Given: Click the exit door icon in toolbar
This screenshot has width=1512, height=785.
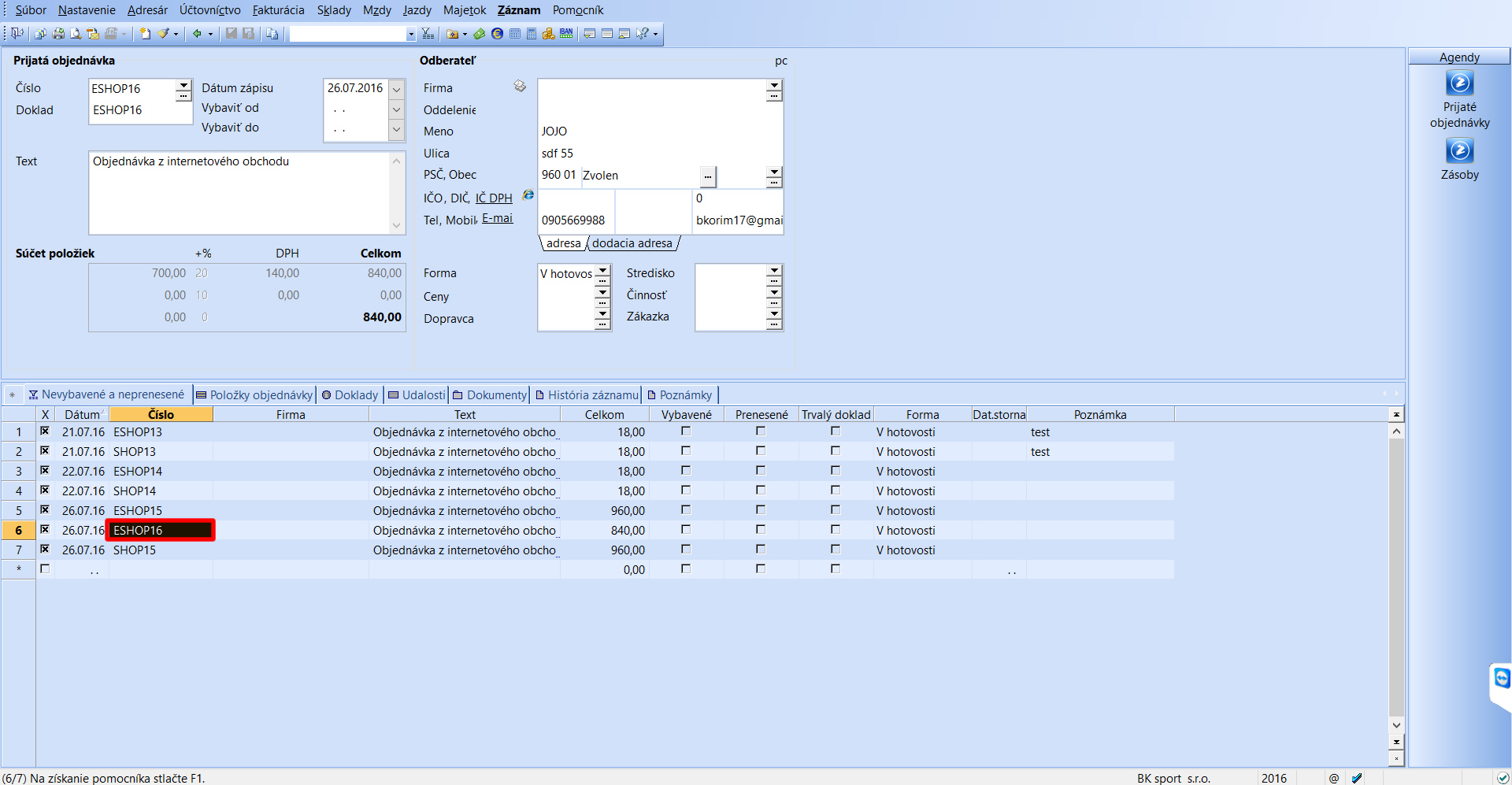Looking at the screenshot, I should (x=17, y=33).
